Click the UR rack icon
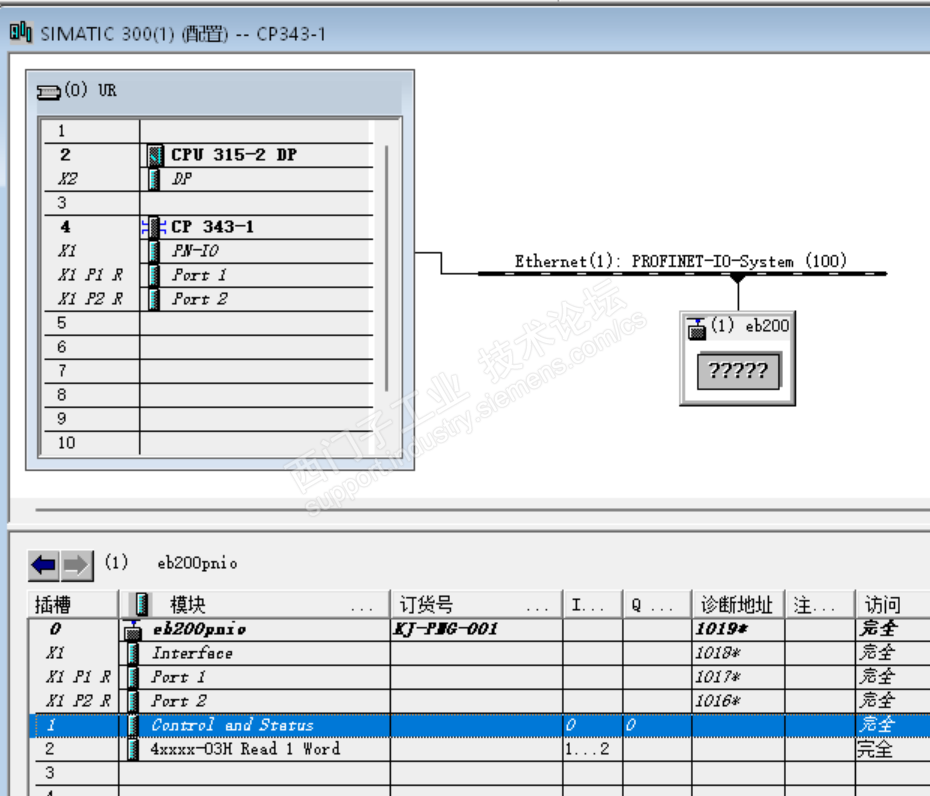 click(49, 92)
